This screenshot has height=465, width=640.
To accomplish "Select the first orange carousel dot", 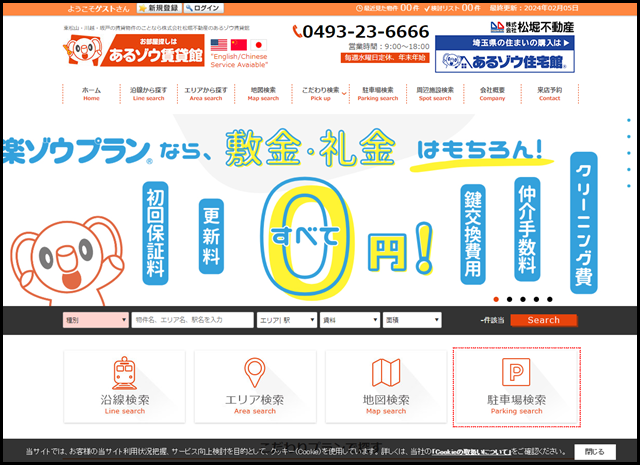I will coord(496,299).
